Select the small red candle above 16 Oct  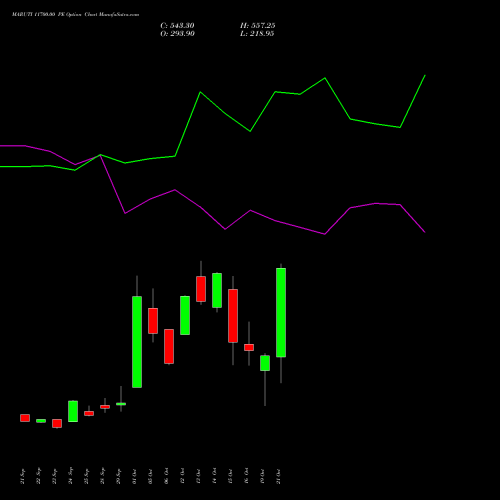[249, 347]
